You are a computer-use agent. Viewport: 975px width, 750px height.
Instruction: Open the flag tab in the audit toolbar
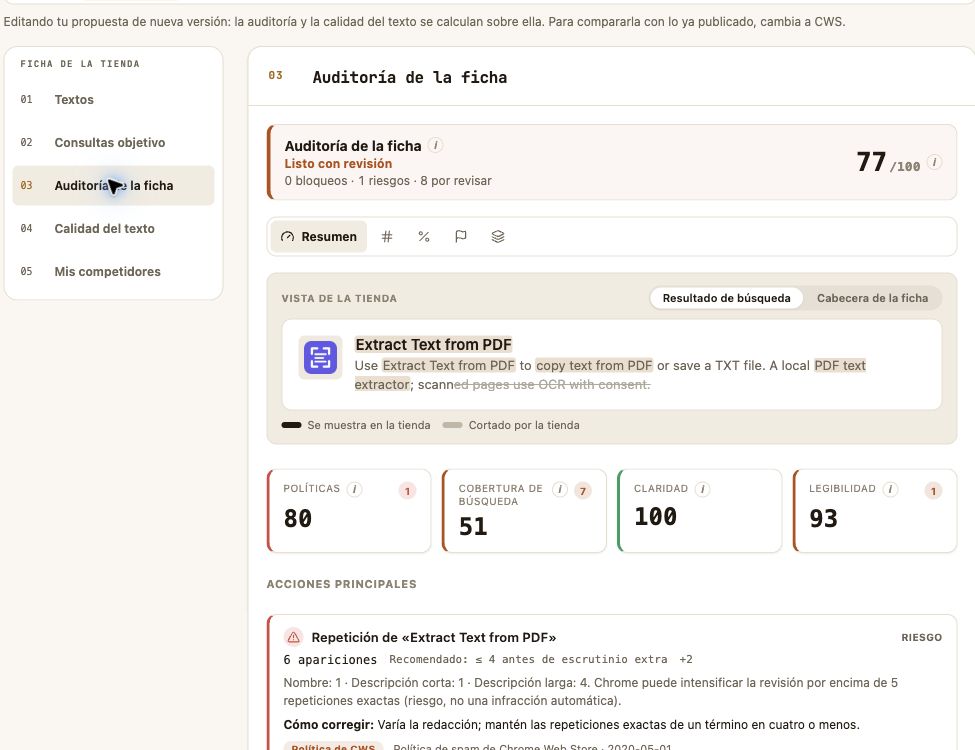pos(461,236)
